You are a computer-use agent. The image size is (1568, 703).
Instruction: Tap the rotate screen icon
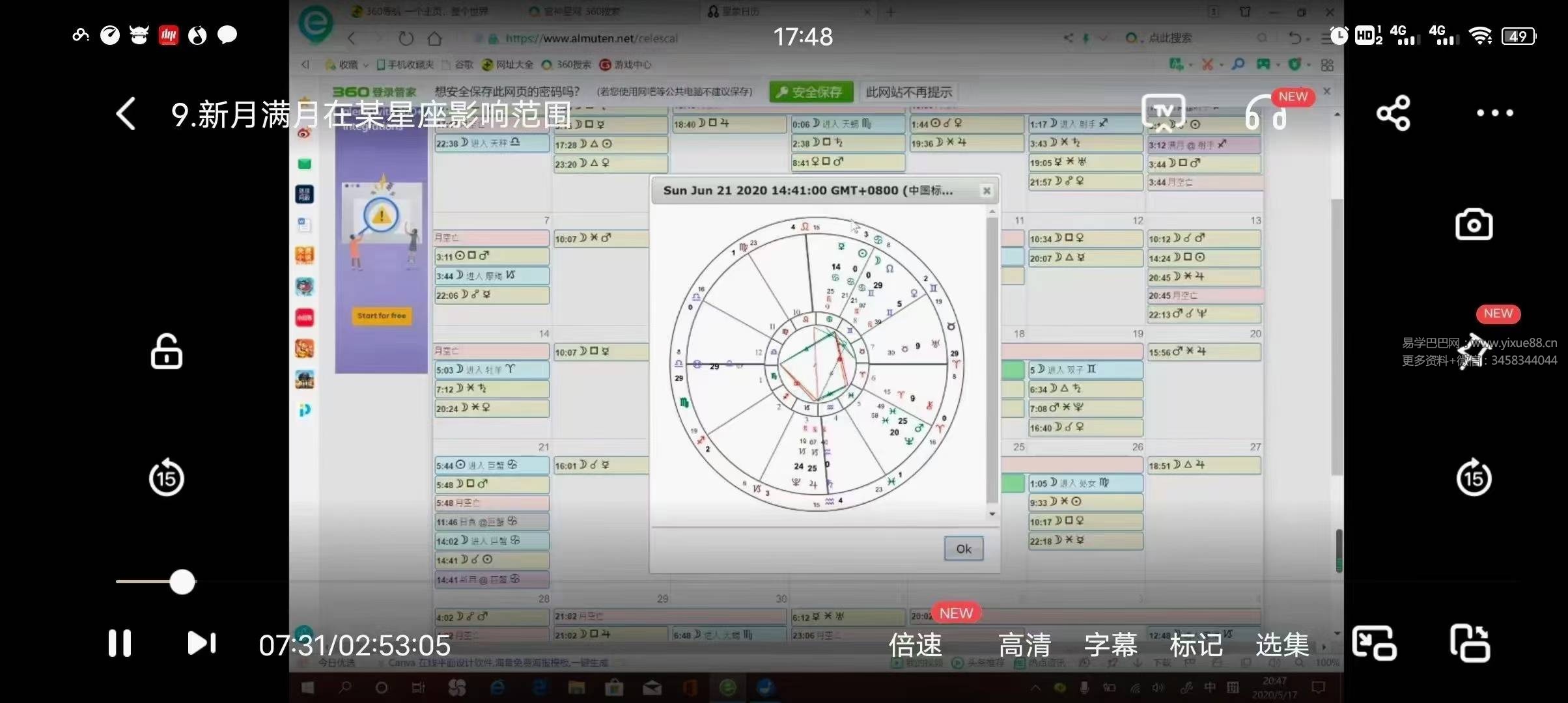pyautogui.click(x=1470, y=643)
